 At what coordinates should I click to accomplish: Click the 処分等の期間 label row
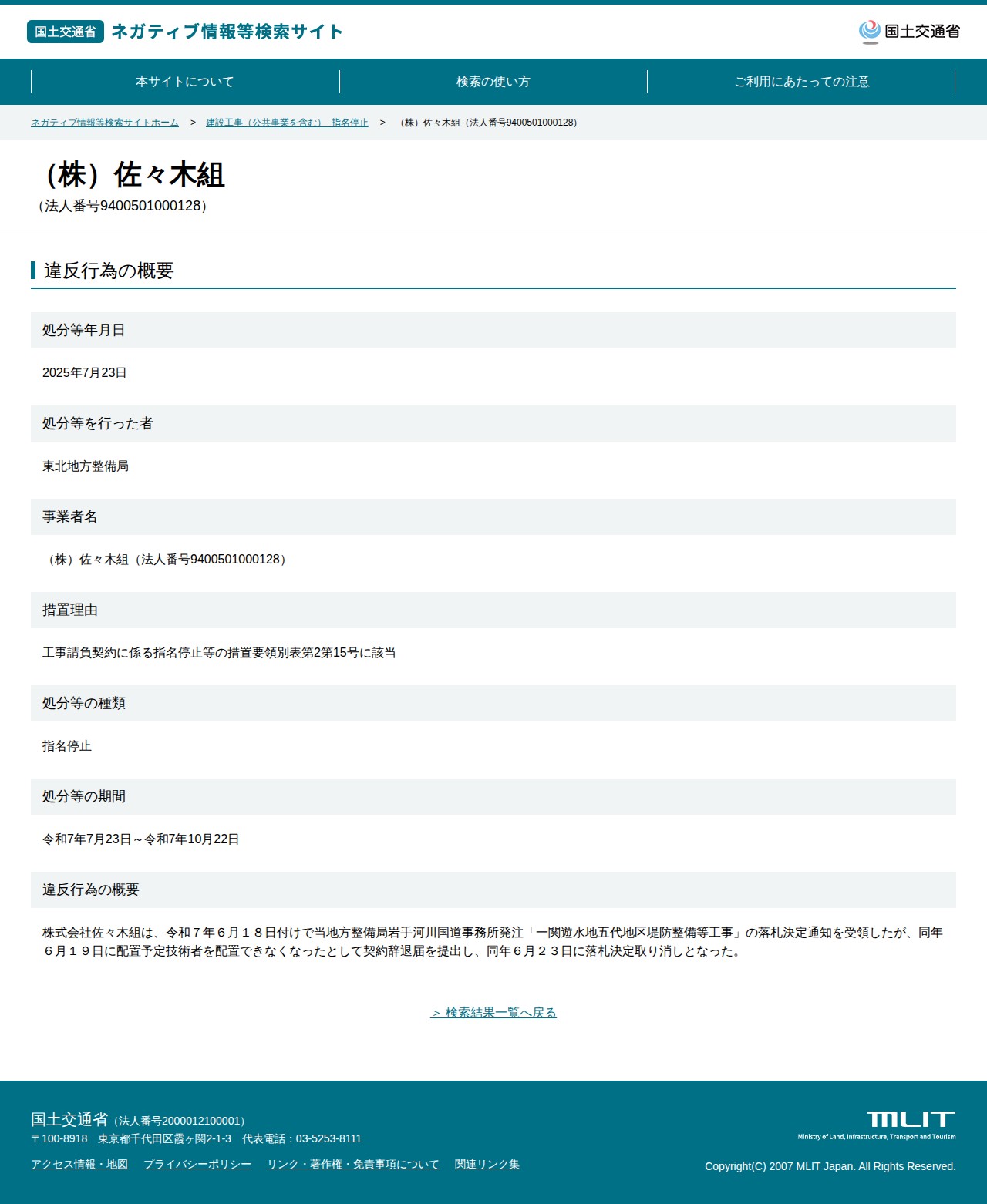tap(493, 796)
